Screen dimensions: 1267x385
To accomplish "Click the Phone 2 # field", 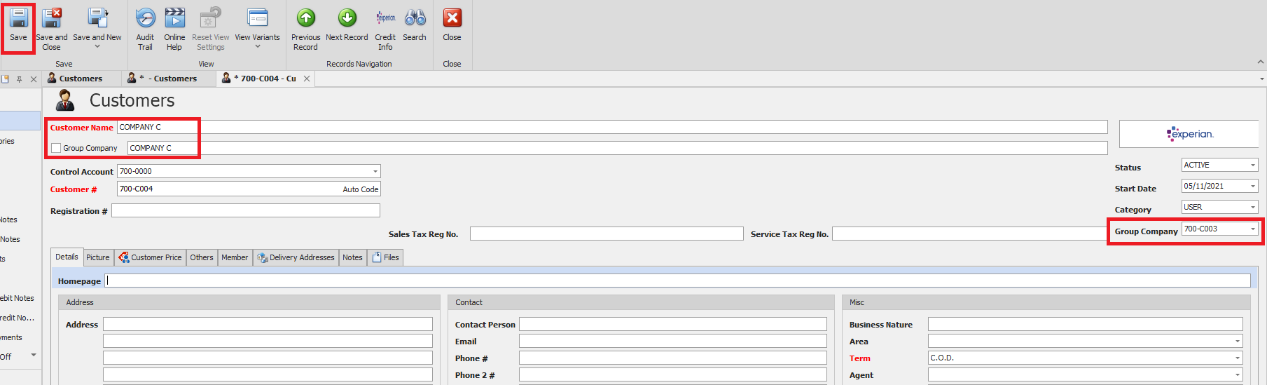I will 673,376.
